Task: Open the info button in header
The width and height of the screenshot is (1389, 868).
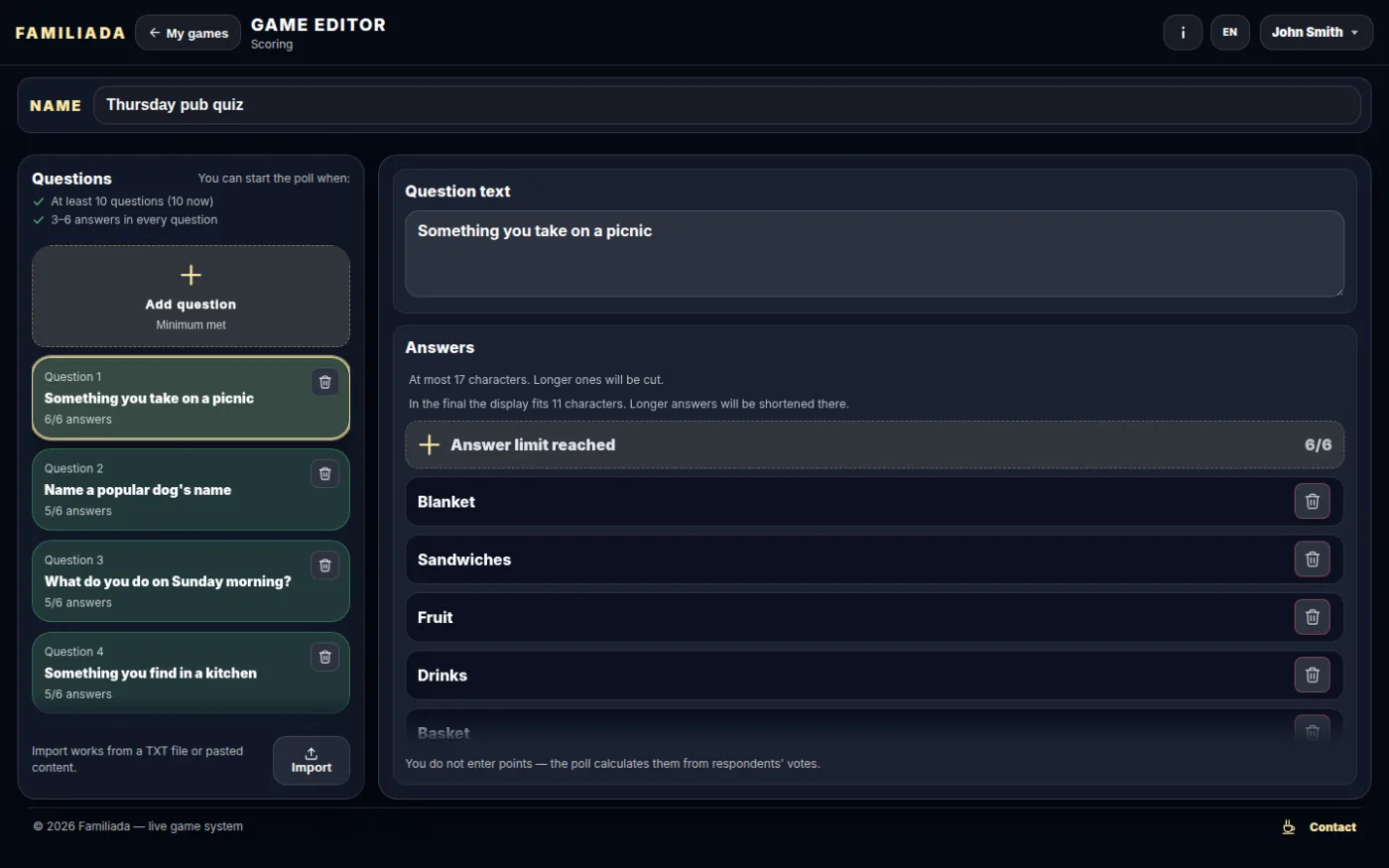Action: coord(1183,33)
